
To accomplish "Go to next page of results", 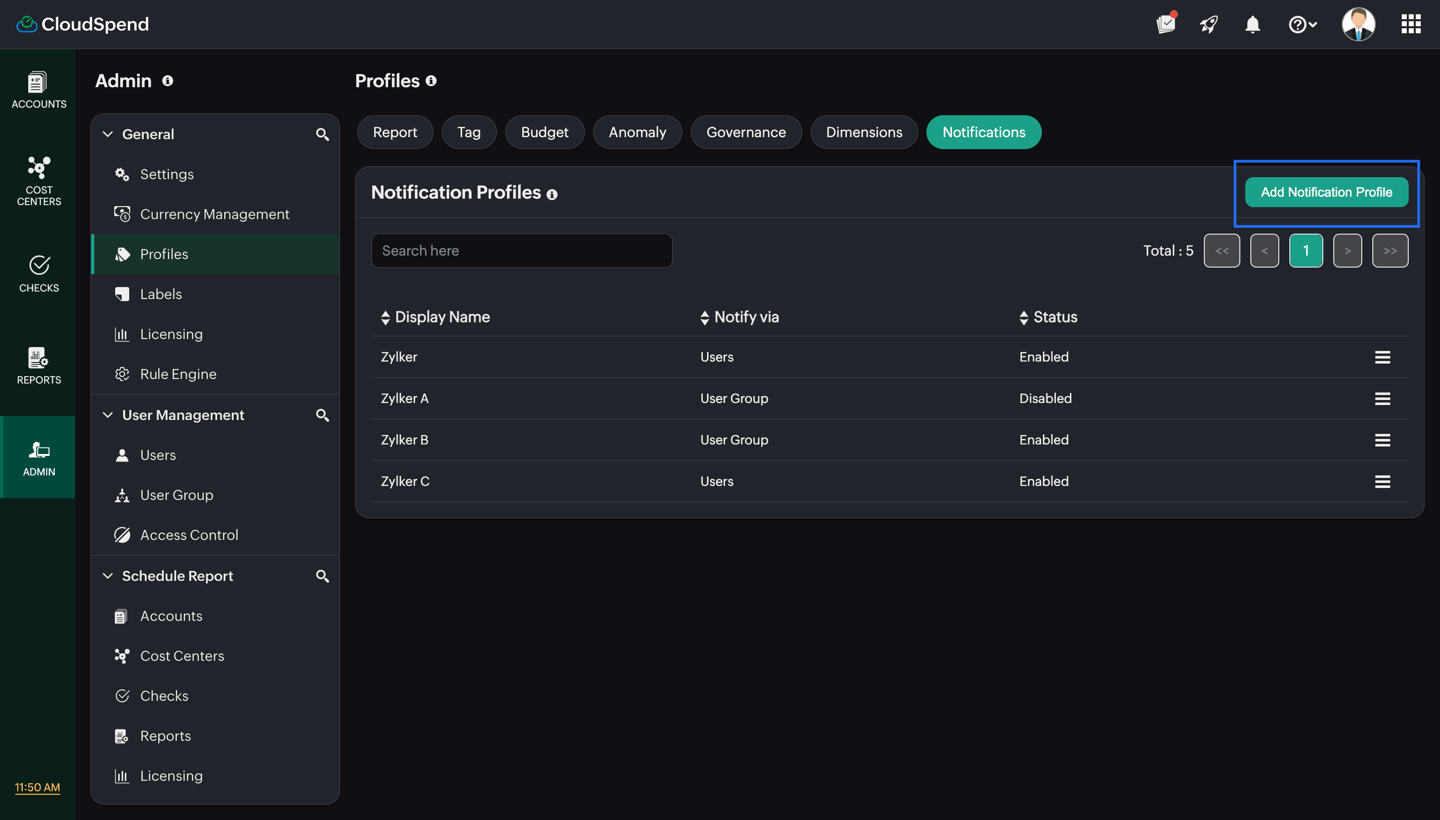I will pyautogui.click(x=1347, y=251).
